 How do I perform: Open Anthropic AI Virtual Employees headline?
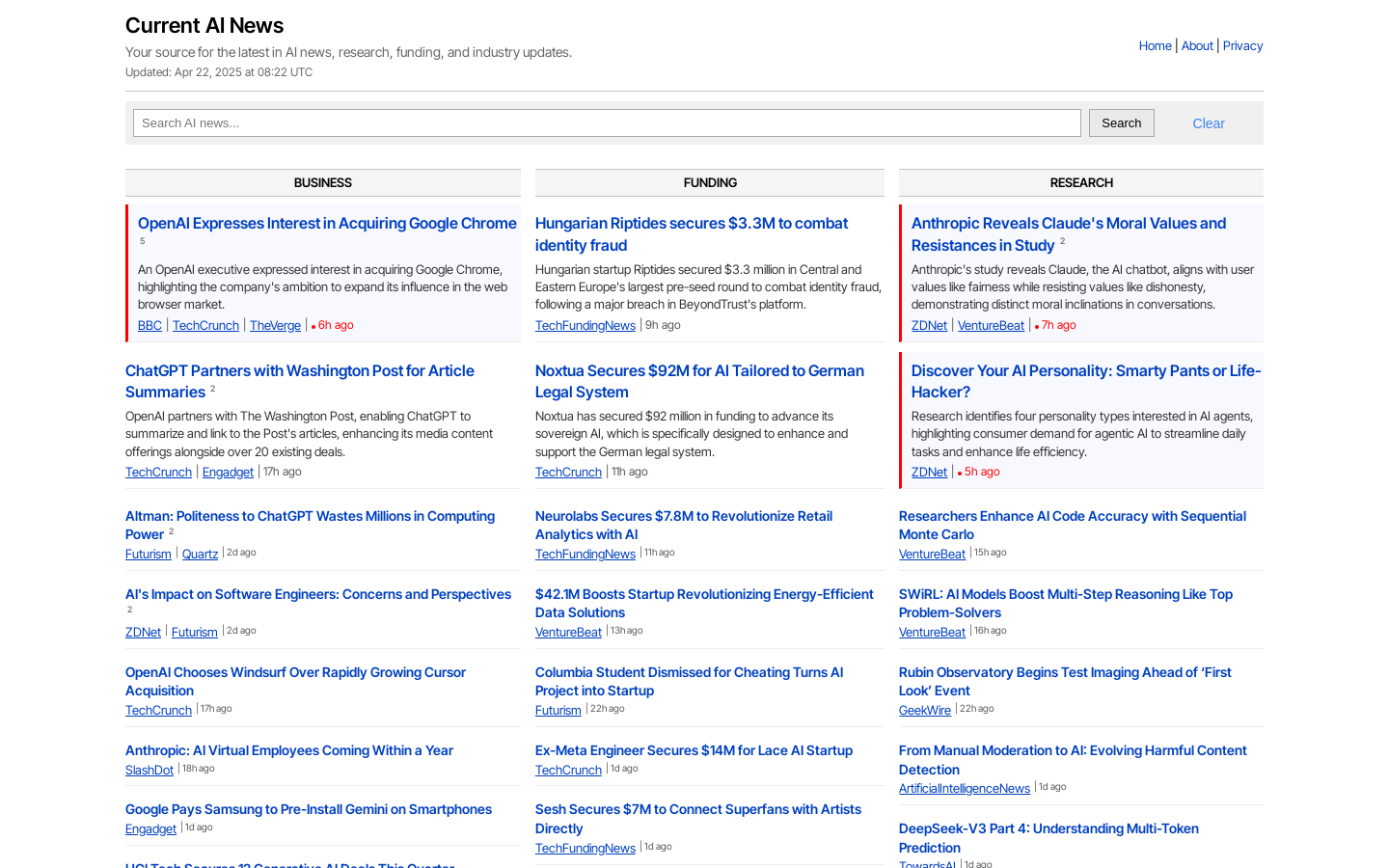pos(289,750)
